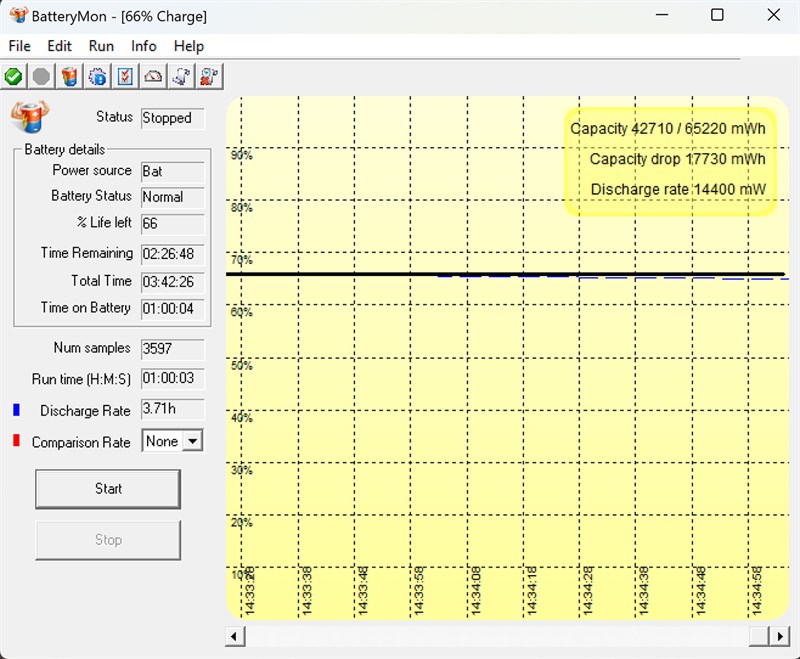Click the speedometer gauge toolbar icon
Viewport: 800px width, 659px height.
click(153, 76)
